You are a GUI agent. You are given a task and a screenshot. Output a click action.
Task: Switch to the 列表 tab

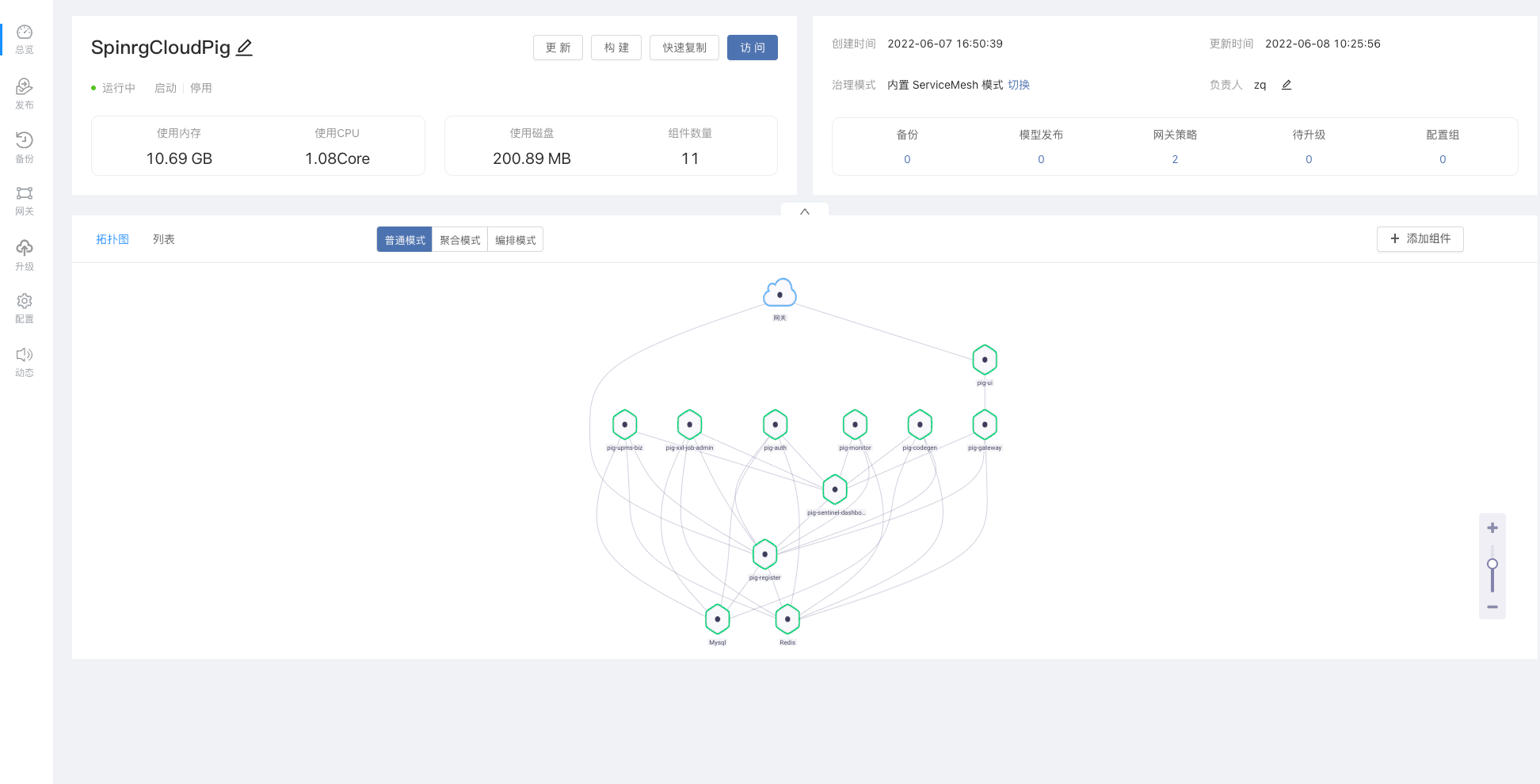click(164, 239)
